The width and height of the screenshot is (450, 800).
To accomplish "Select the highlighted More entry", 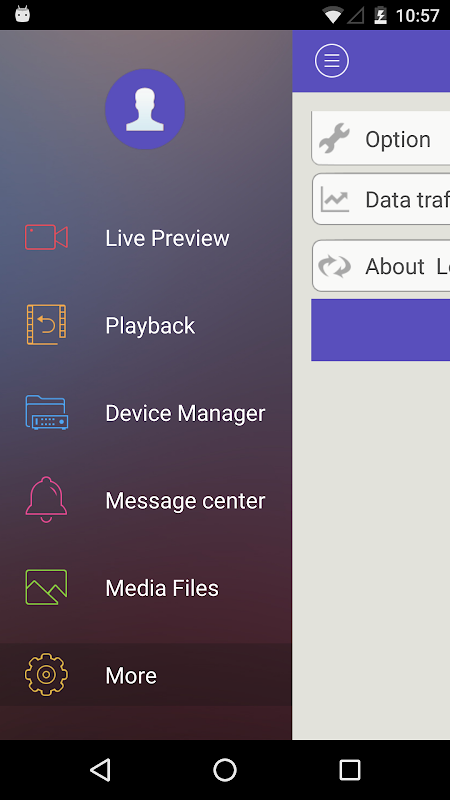I will (x=146, y=674).
